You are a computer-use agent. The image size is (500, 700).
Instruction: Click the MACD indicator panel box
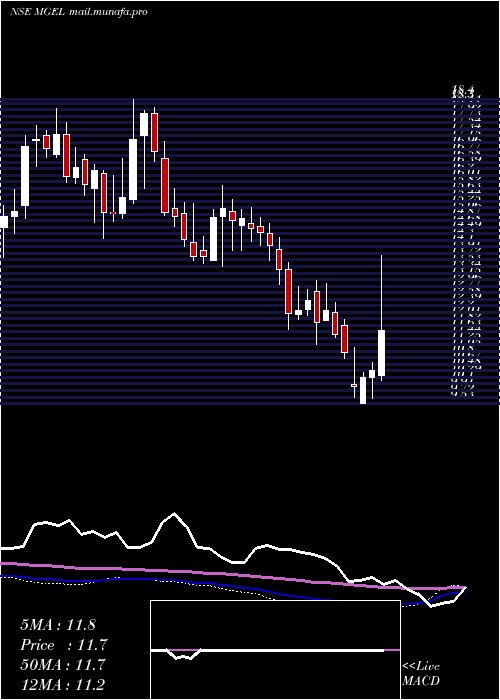click(x=275, y=650)
